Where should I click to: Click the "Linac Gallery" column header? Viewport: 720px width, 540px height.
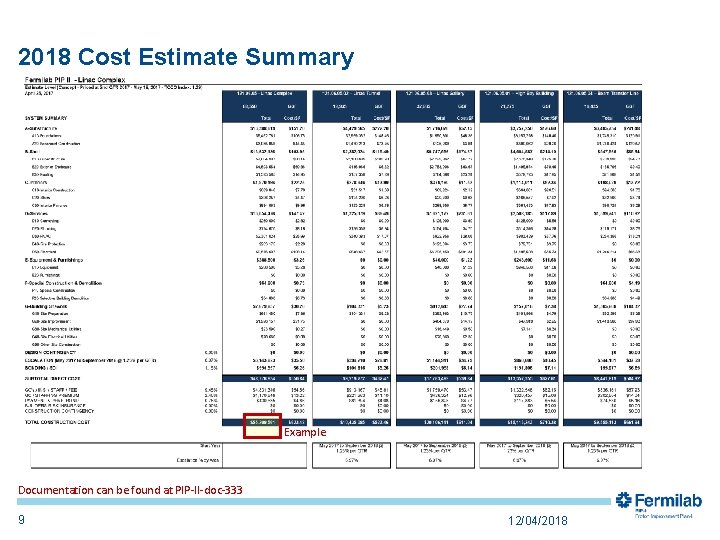pyautogui.click(x=435, y=94)
